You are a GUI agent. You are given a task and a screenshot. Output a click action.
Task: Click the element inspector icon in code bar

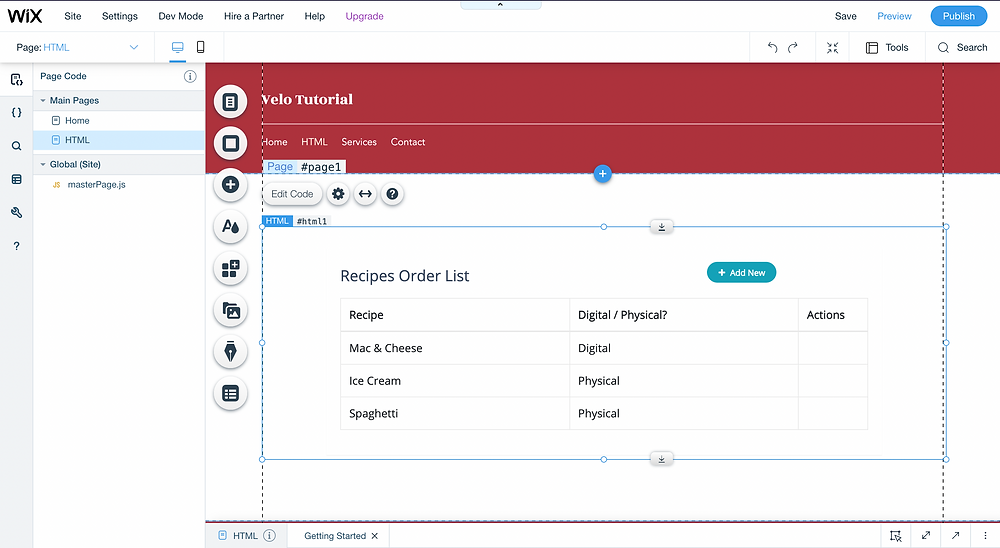[896, 536]
